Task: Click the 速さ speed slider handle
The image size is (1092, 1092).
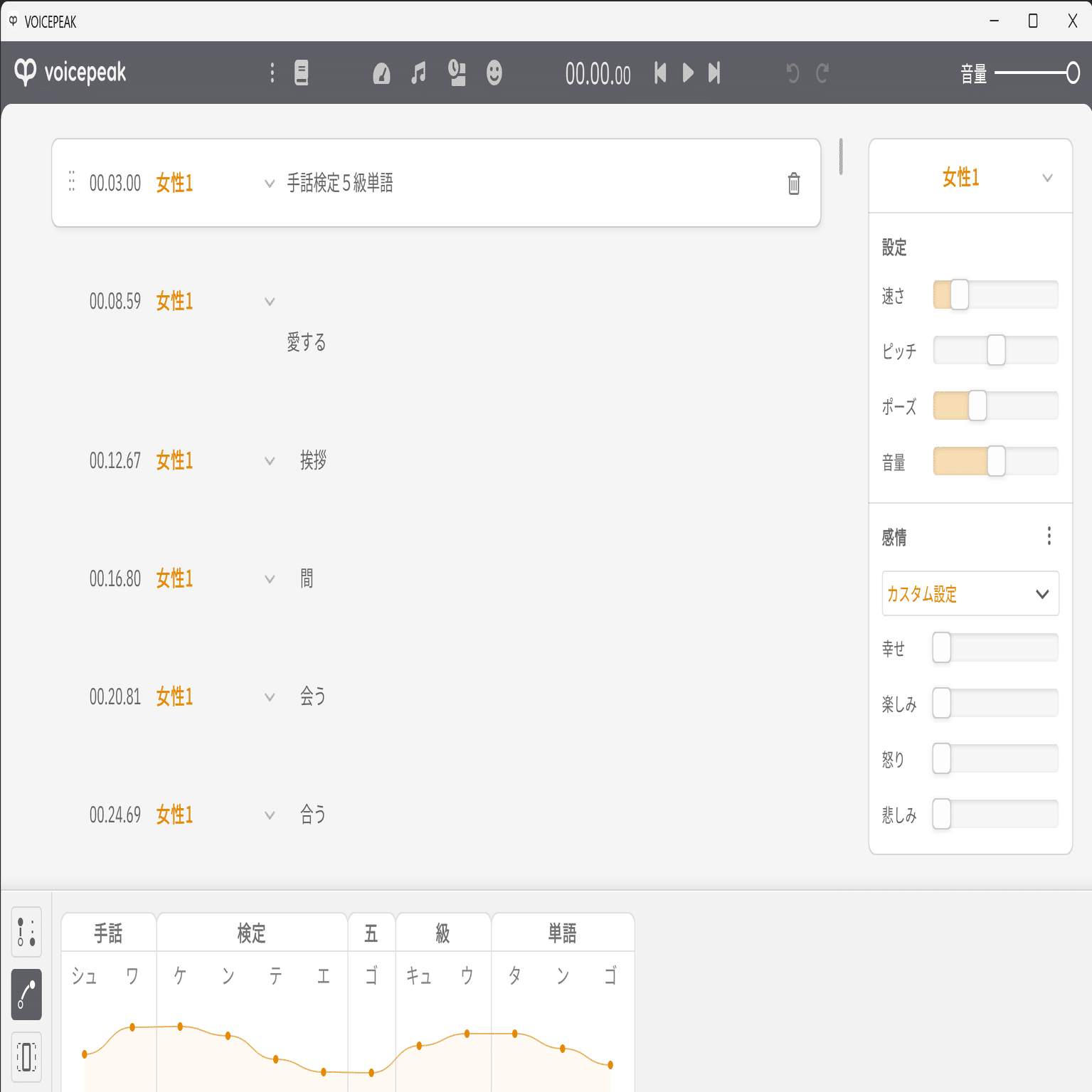Action: pos(959,295)
